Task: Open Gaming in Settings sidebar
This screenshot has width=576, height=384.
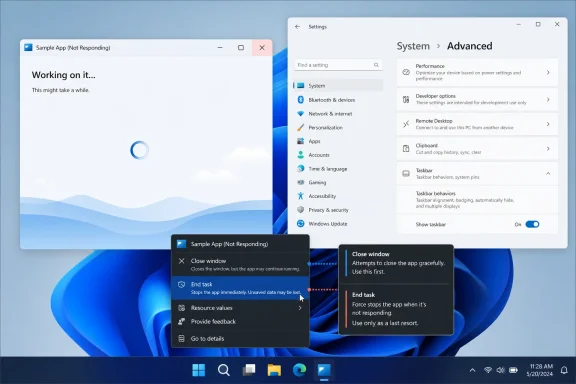Action: coord(338,182)
